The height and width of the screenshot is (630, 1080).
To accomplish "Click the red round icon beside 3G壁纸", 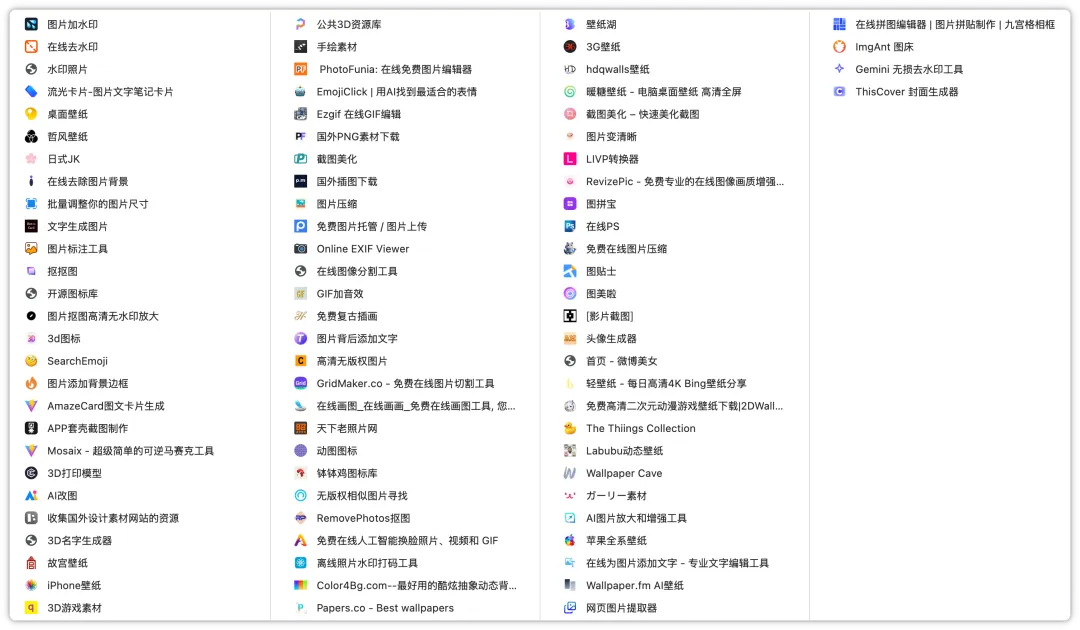I will 570,47.
